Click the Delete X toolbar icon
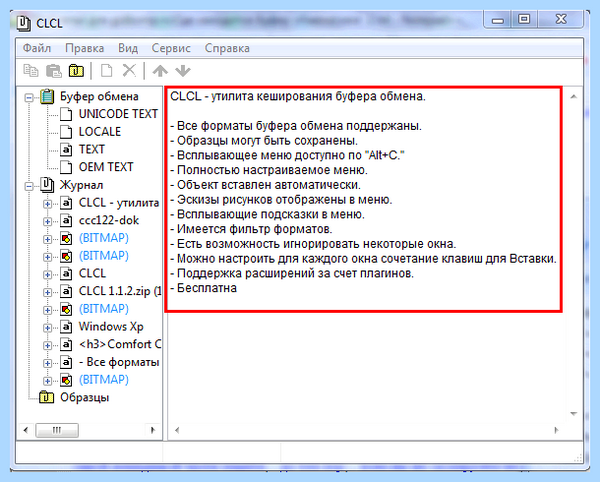 coord(129,70)
